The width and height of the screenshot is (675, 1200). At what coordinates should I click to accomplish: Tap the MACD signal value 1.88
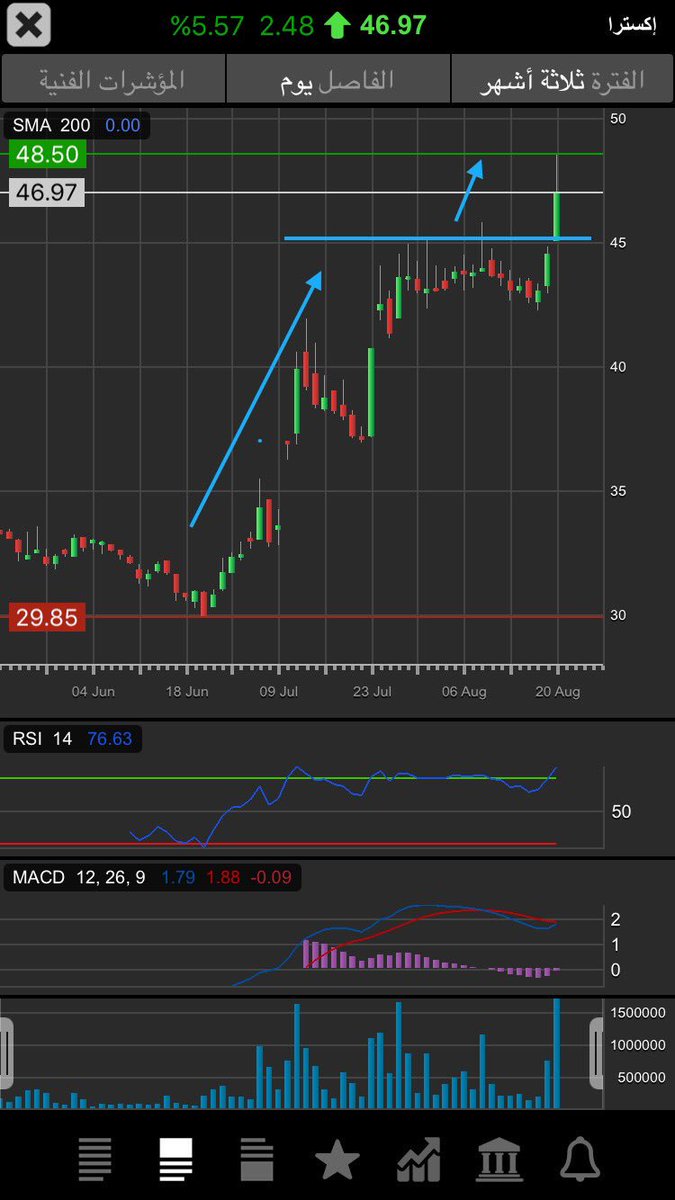[222, 877]
